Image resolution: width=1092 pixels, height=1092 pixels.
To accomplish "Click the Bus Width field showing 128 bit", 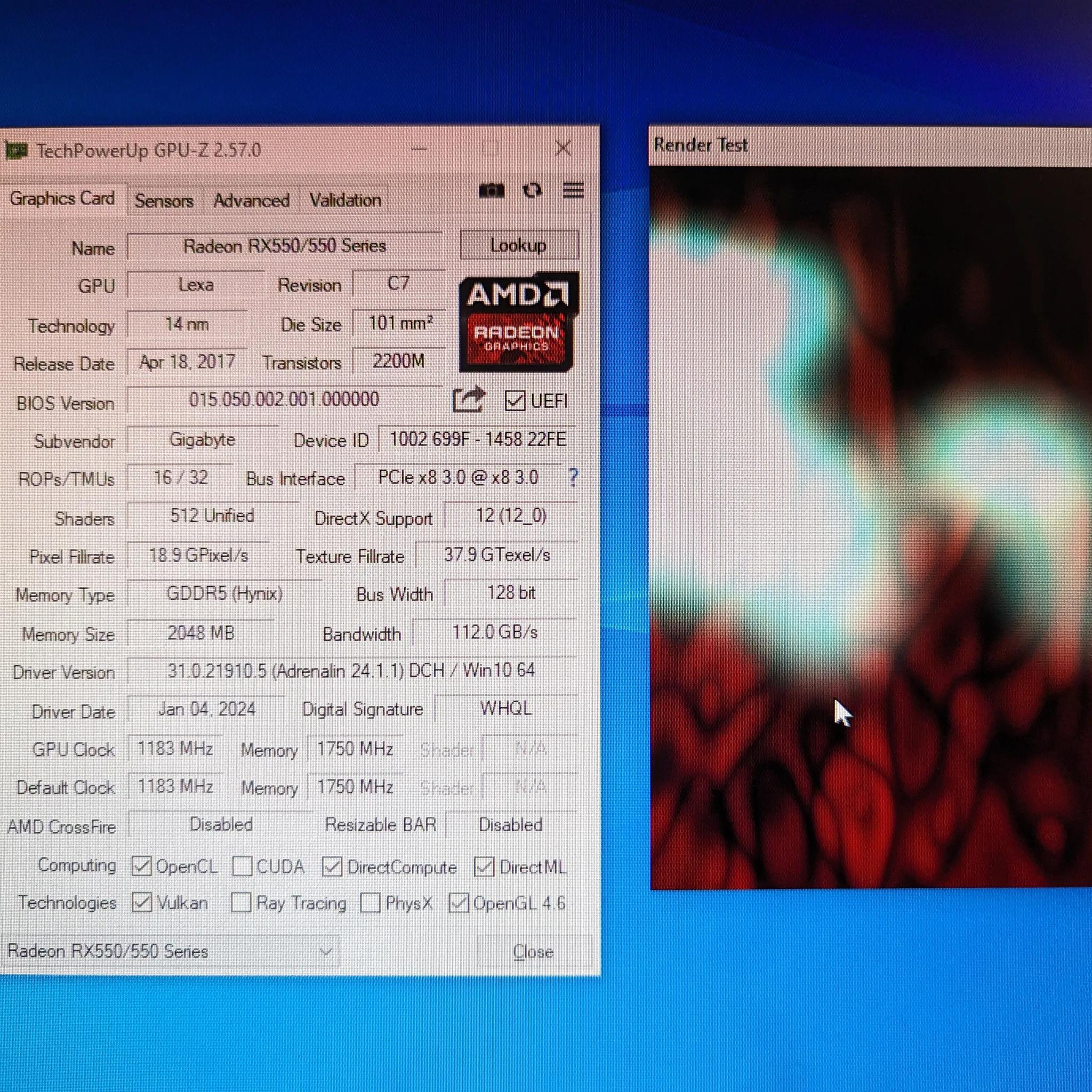I will tap(511, 593).
